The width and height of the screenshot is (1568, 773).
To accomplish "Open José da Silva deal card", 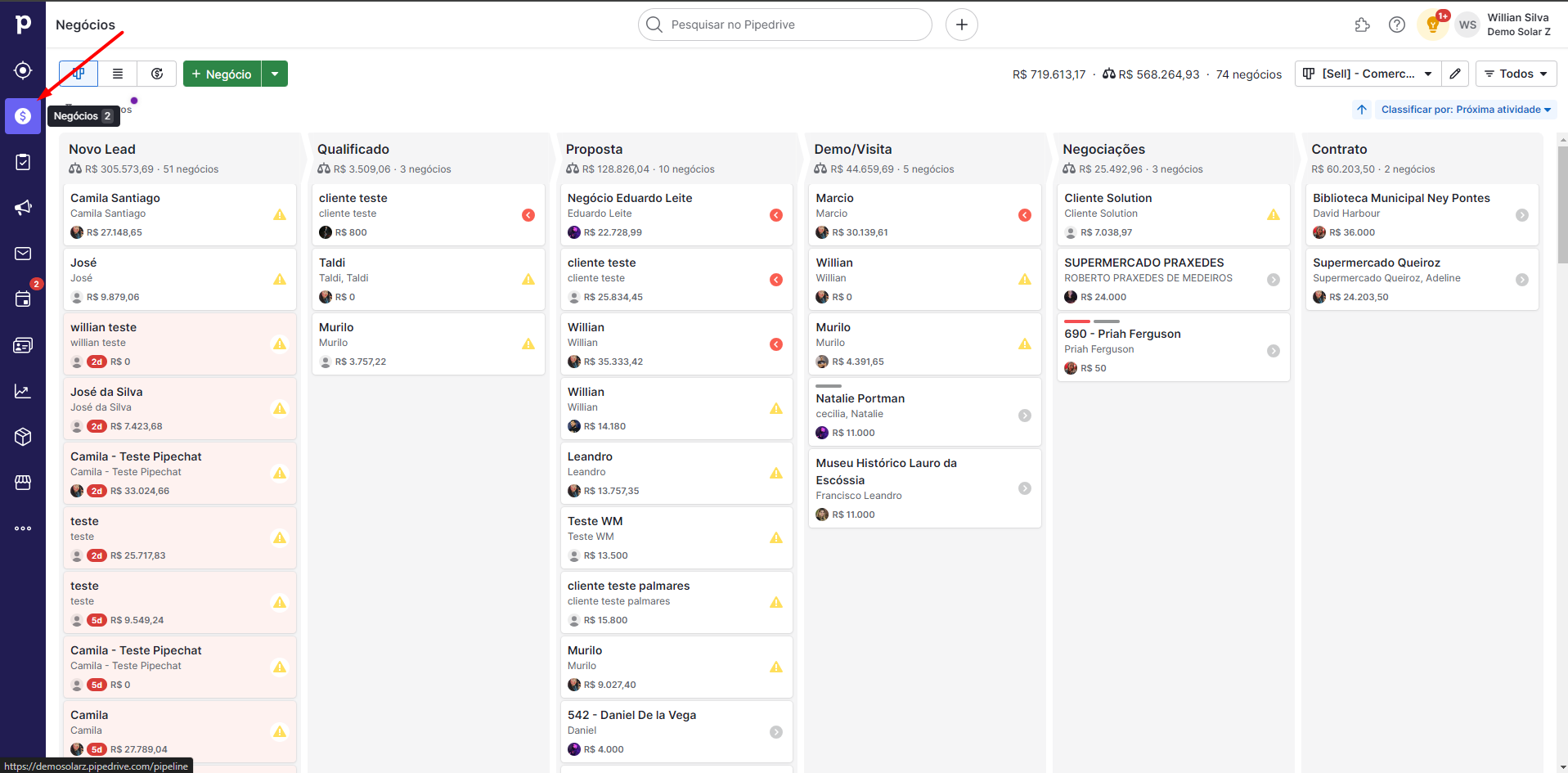I will coord(180,408).
